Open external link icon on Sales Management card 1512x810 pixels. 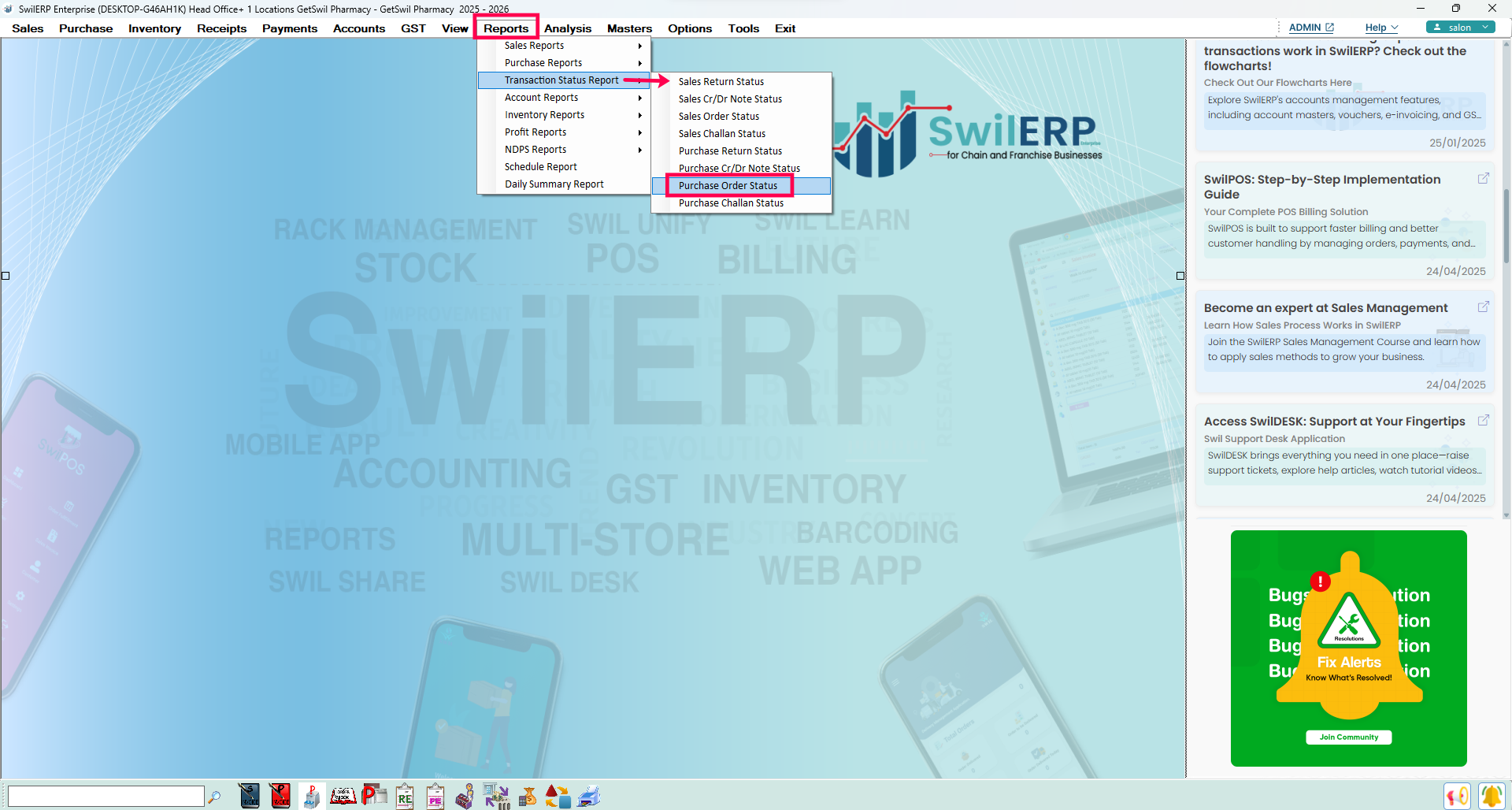tap(1484, 307)
